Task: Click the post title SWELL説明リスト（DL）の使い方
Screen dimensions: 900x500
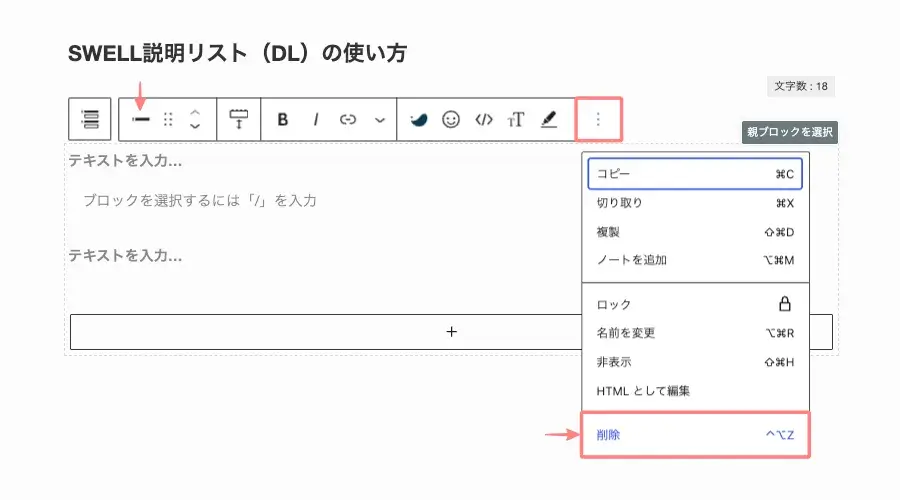Action: click(x=237, y=53)
